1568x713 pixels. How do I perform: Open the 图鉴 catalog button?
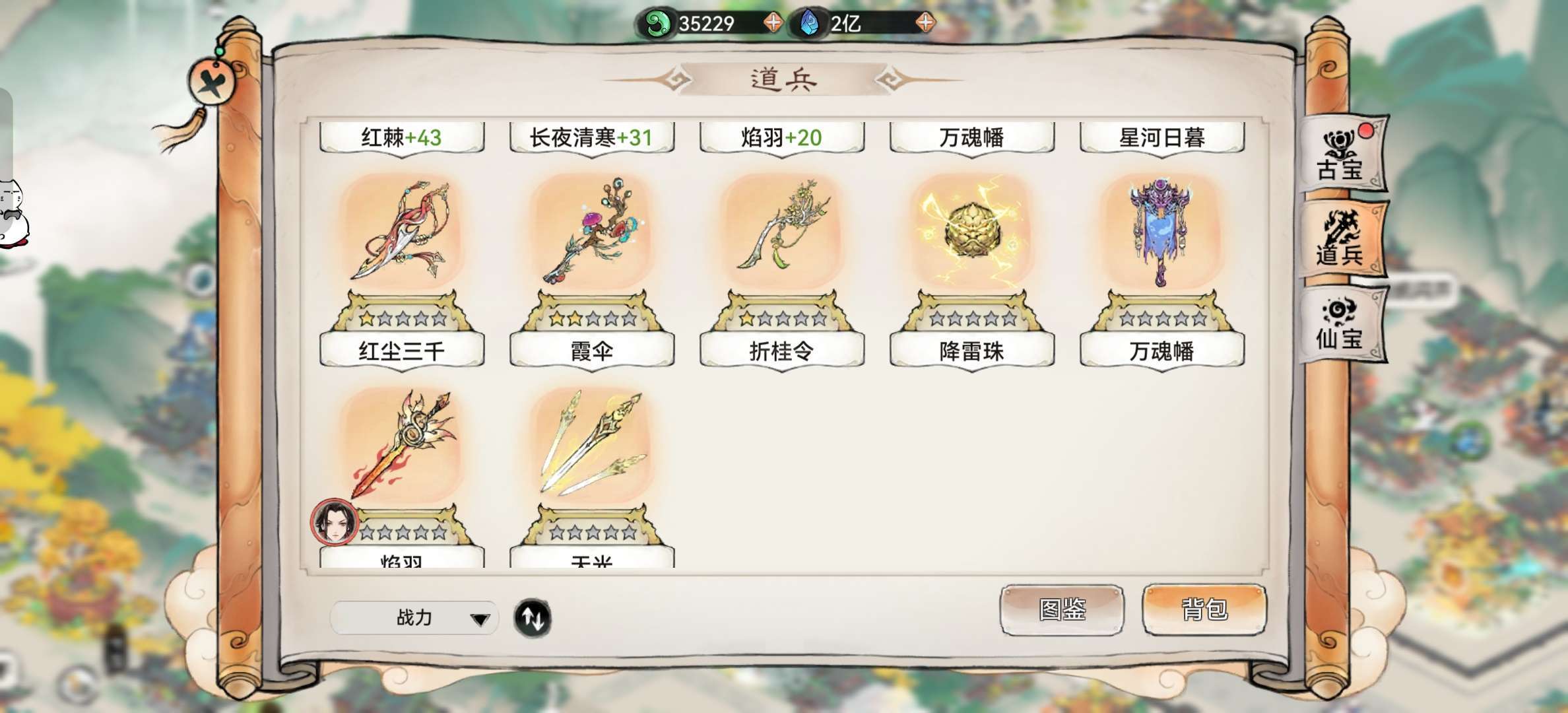pyautogui.click(x=1062, y=609)
